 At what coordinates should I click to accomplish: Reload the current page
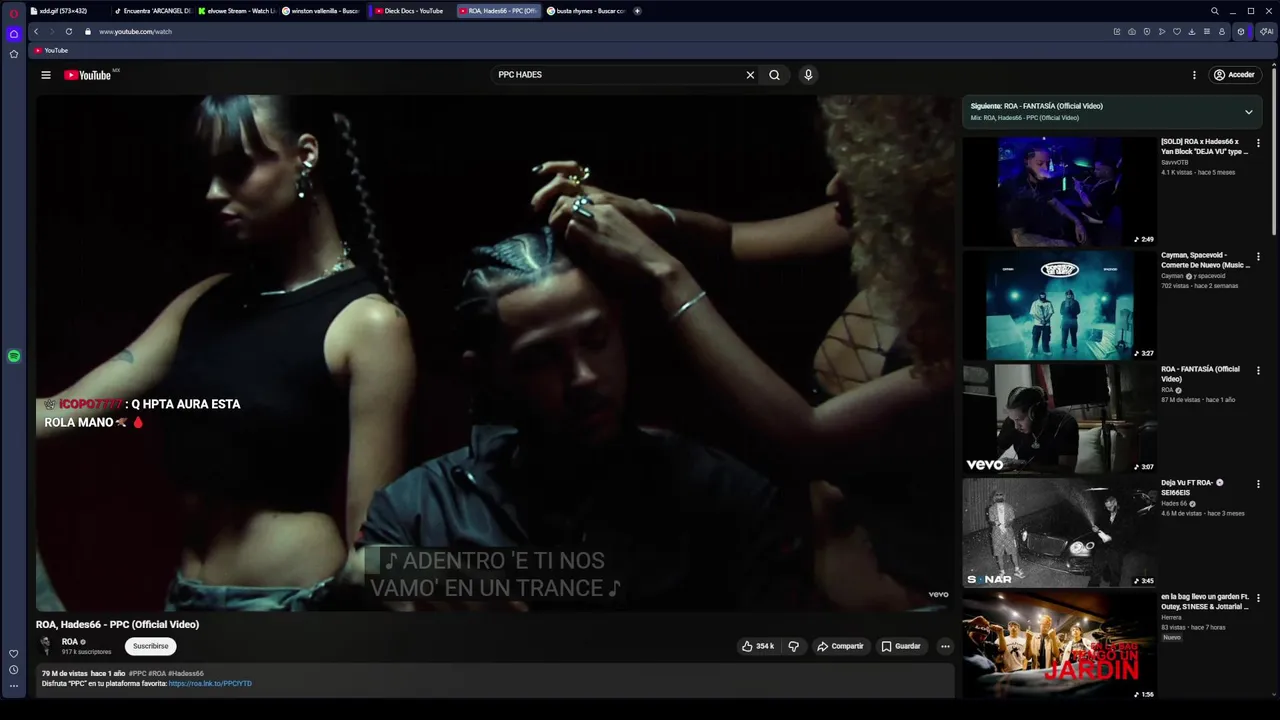tap(69, 32)
